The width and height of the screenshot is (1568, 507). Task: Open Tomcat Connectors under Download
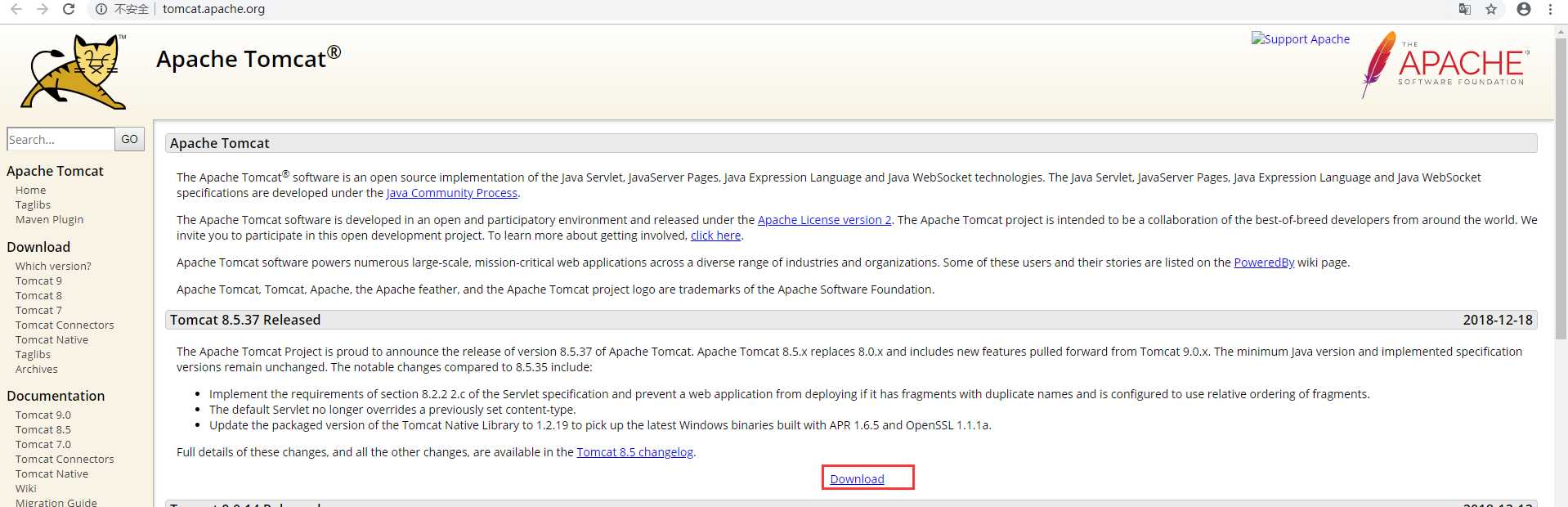pos(65,325)
